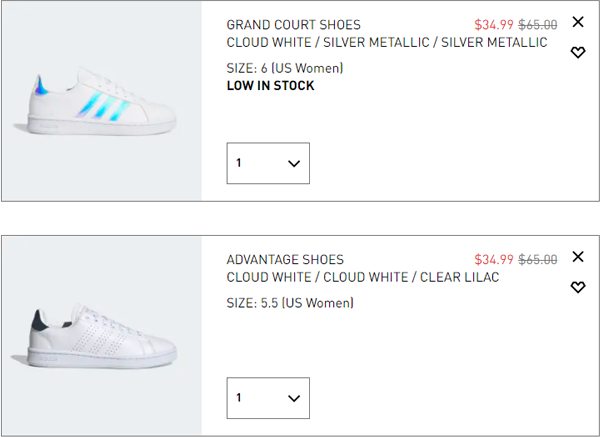Save Advantage Shoes to wishlist heart
The height and width of the screenshot is (437, 601).
578,288
